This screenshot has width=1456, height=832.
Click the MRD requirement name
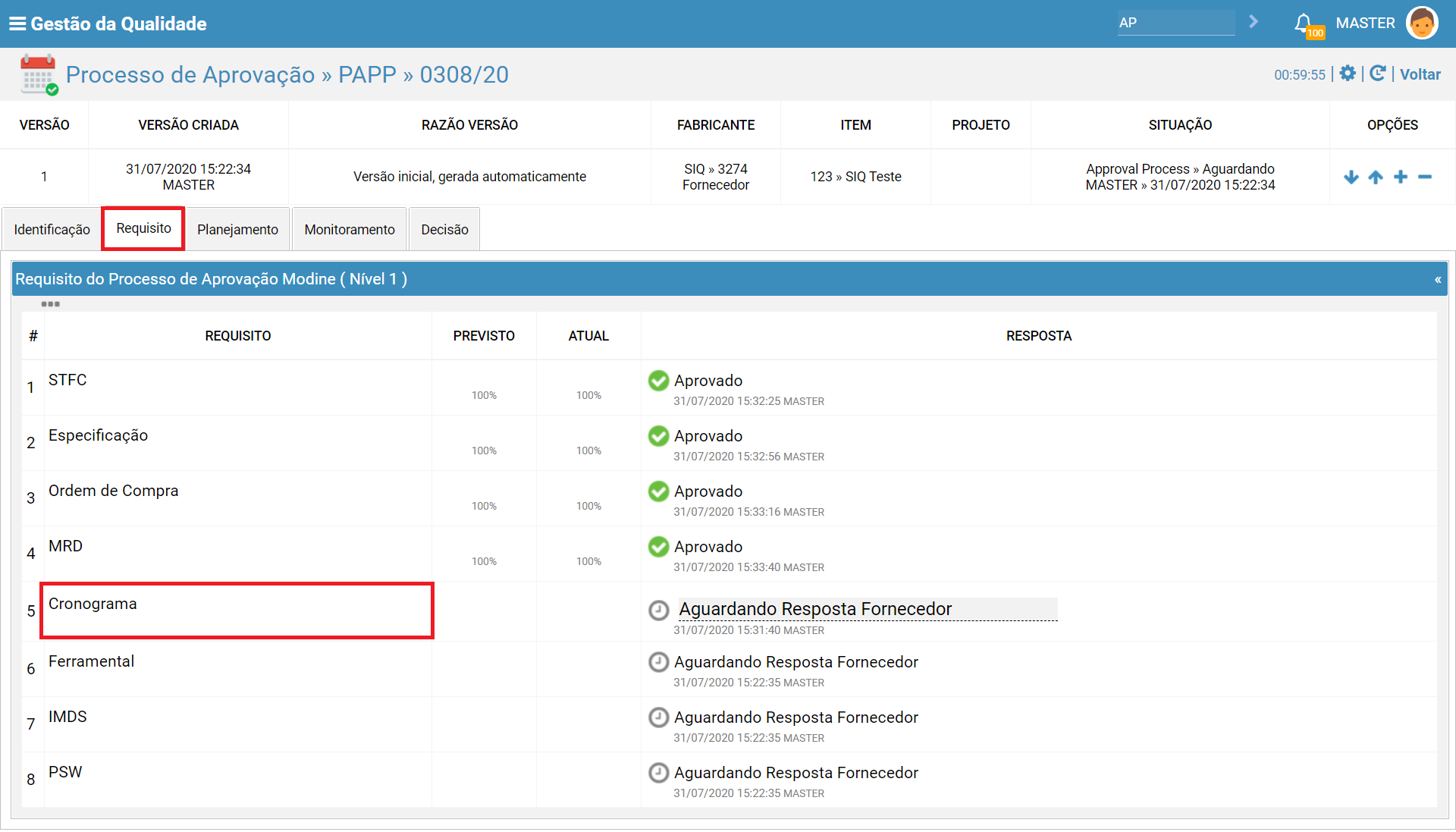(x=65, y=546)
